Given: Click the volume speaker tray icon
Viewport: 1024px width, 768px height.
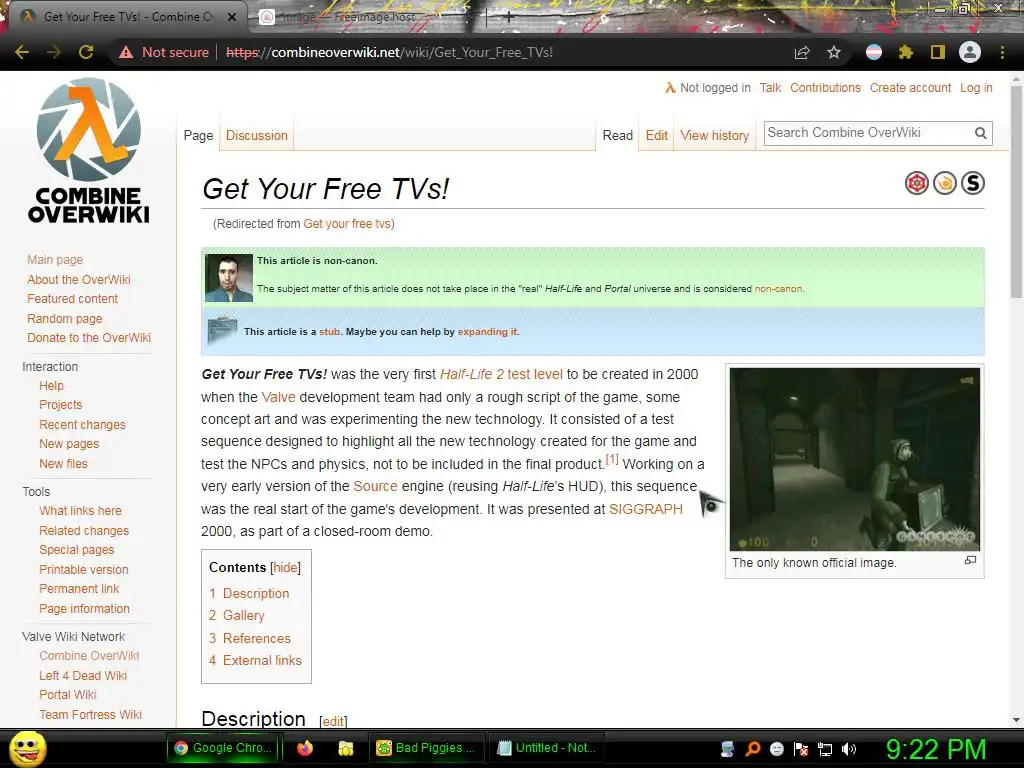Looking at the screenshot, I should point(849,749).
